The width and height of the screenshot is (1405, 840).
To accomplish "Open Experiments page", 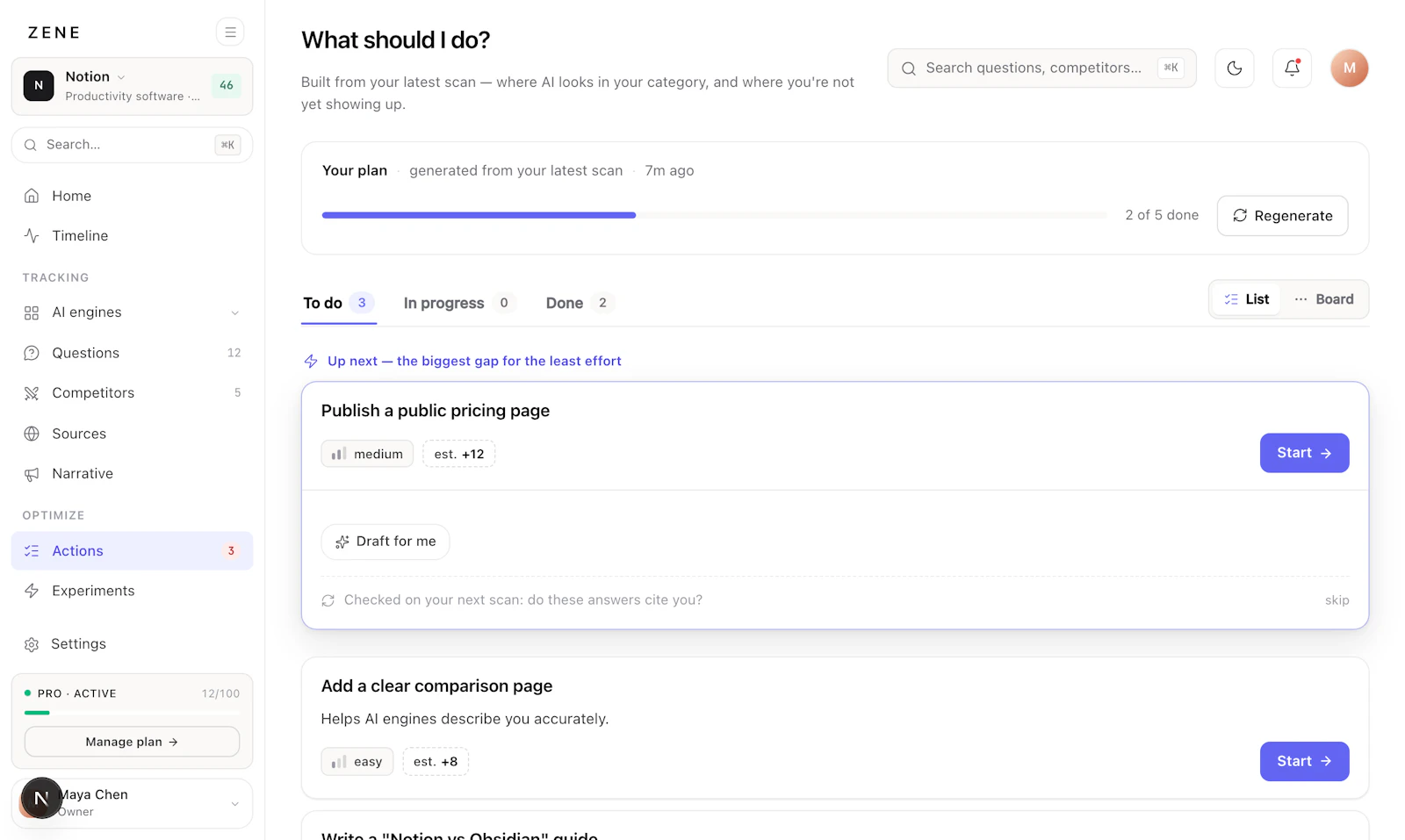I will (x=132, y=591).
